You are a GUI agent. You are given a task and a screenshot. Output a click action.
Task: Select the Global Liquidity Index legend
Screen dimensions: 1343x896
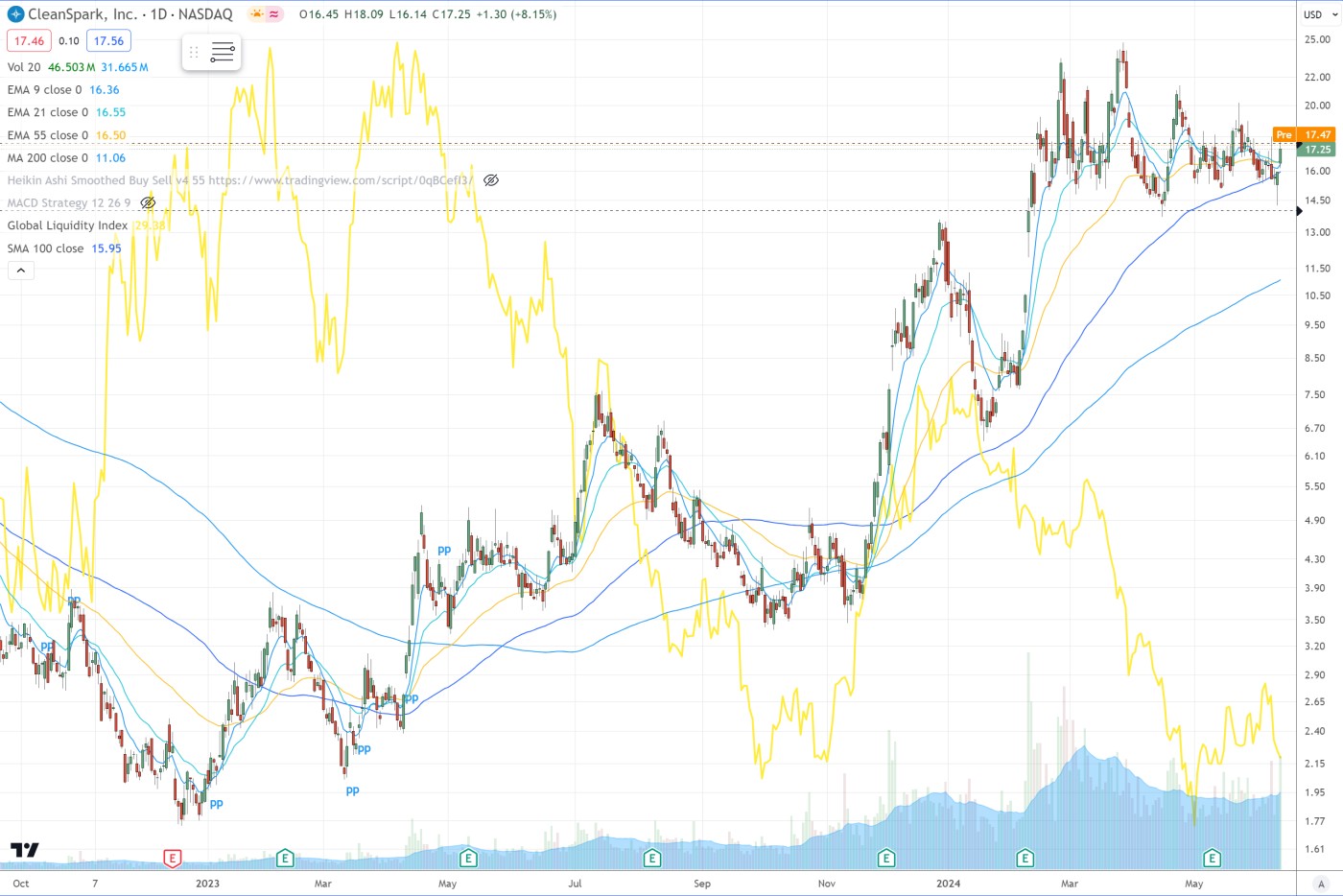click(x=67, y=225)
